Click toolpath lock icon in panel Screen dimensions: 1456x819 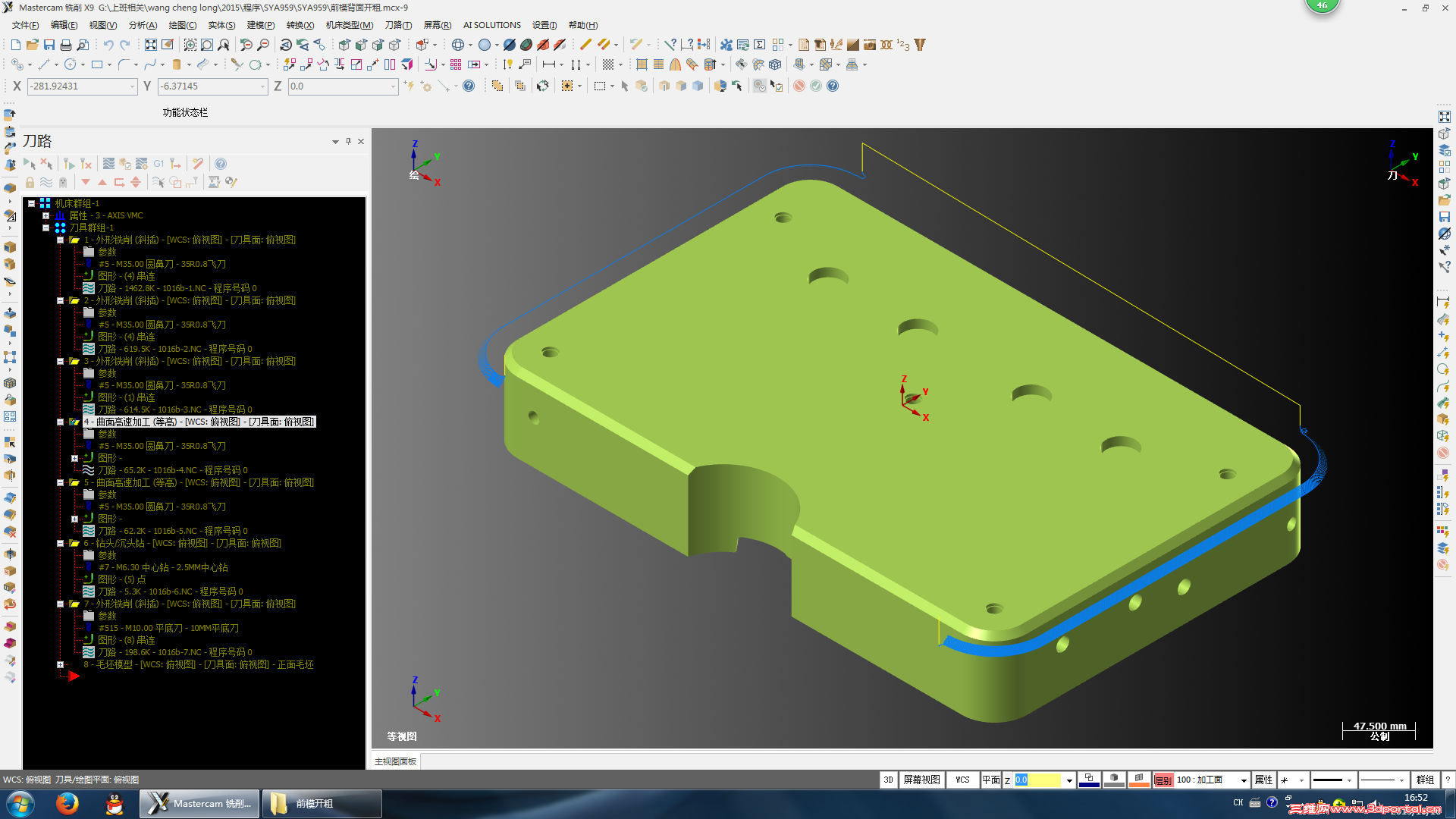tap(30, 182)
